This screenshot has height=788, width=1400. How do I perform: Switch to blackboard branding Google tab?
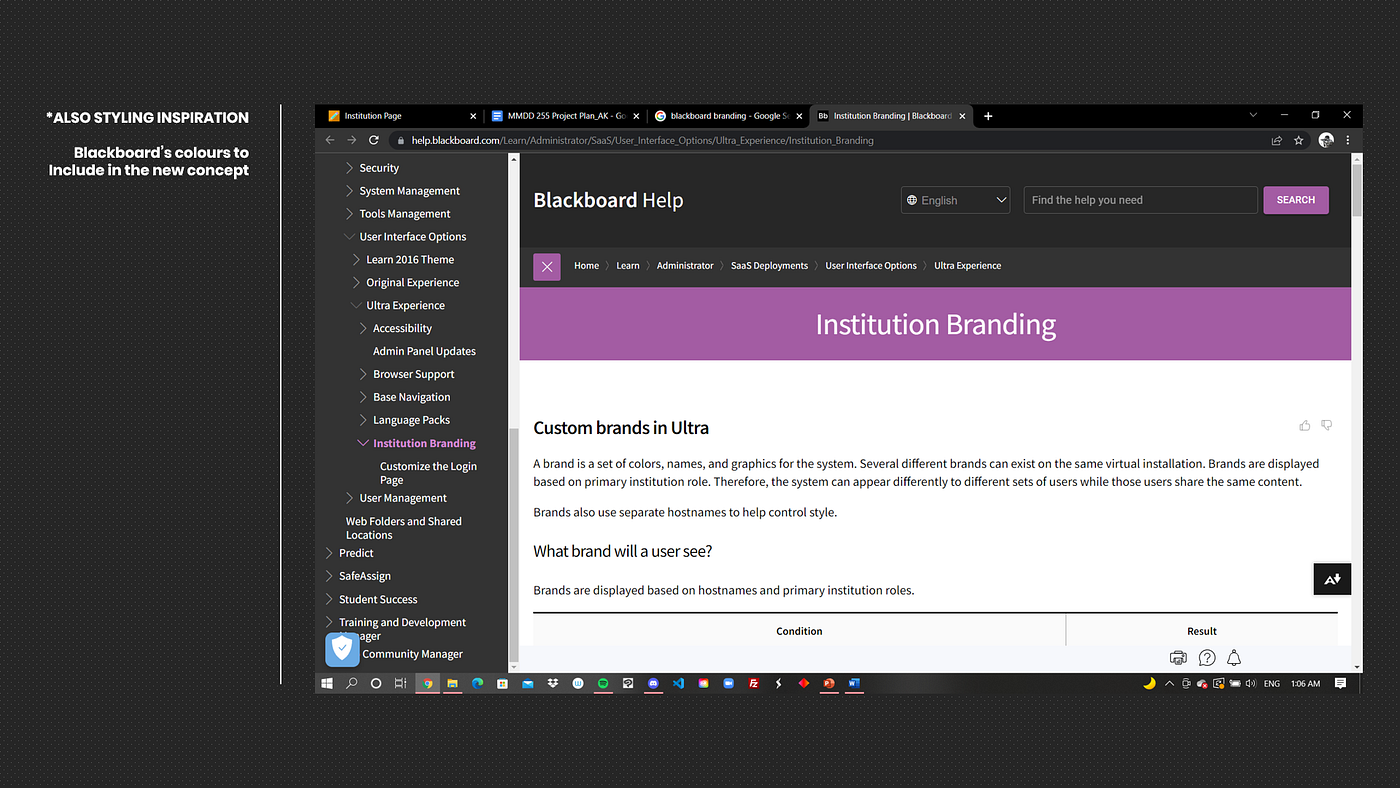point(728,116)
